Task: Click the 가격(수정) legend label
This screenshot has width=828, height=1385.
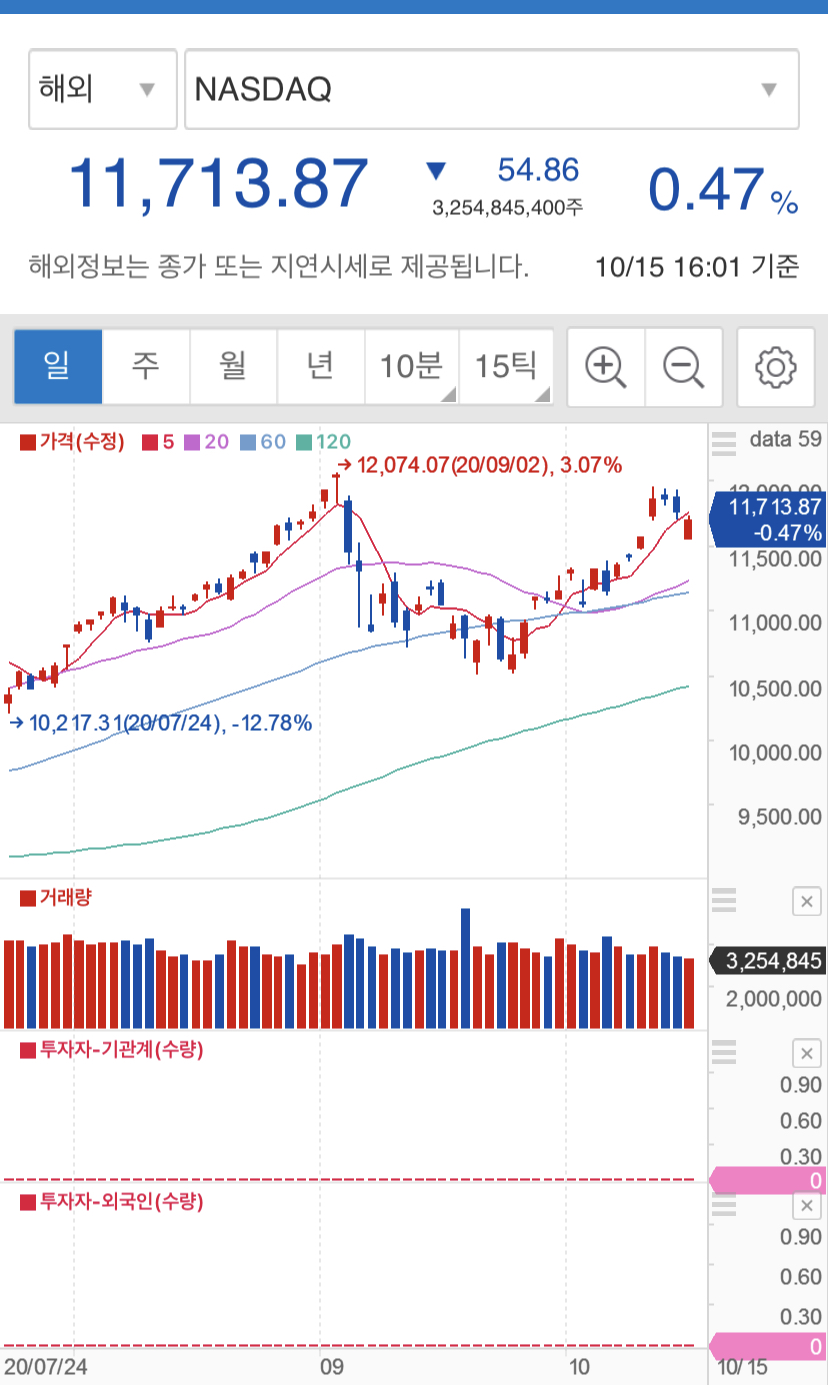Action: (x=72, y=441)
